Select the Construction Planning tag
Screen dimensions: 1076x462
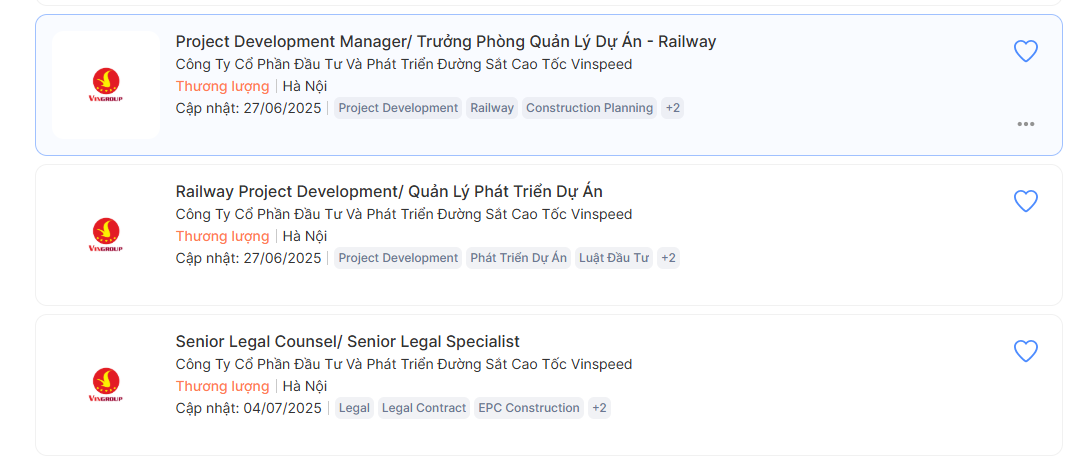tap(589, 108)
